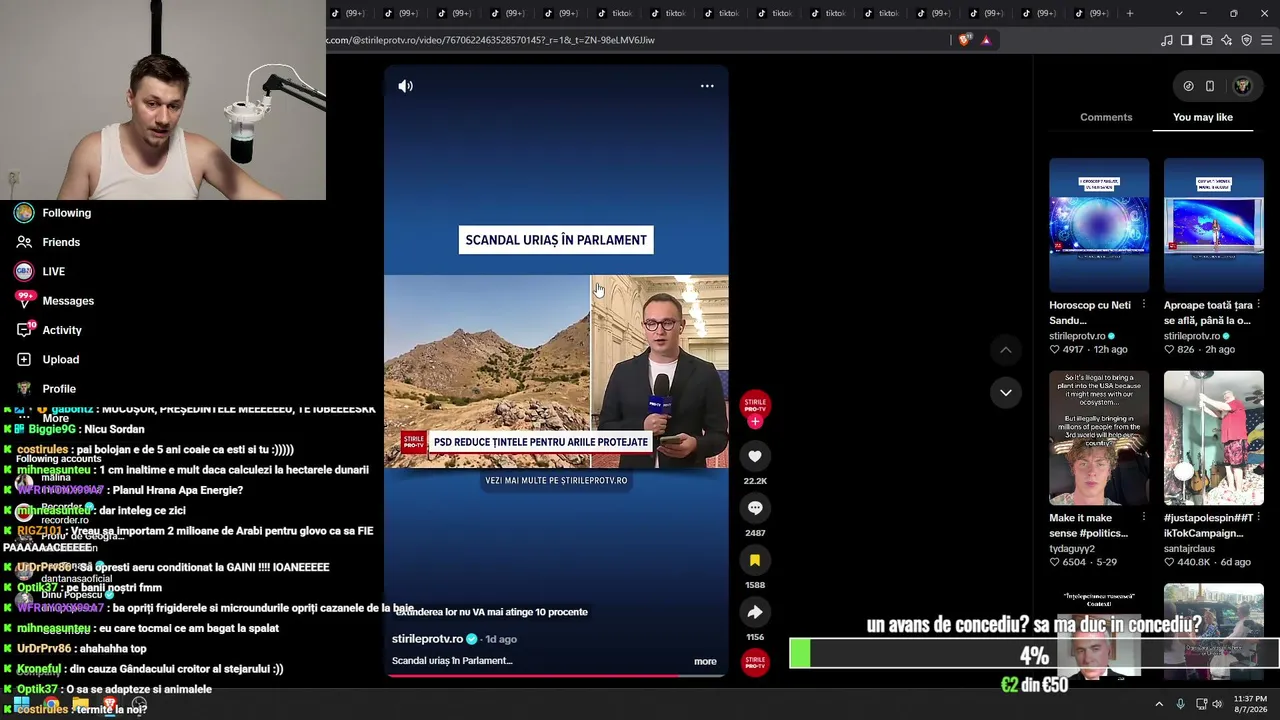
Task: Follow Stirile ProTV with the plus badge
Action: tap(755, 422)
